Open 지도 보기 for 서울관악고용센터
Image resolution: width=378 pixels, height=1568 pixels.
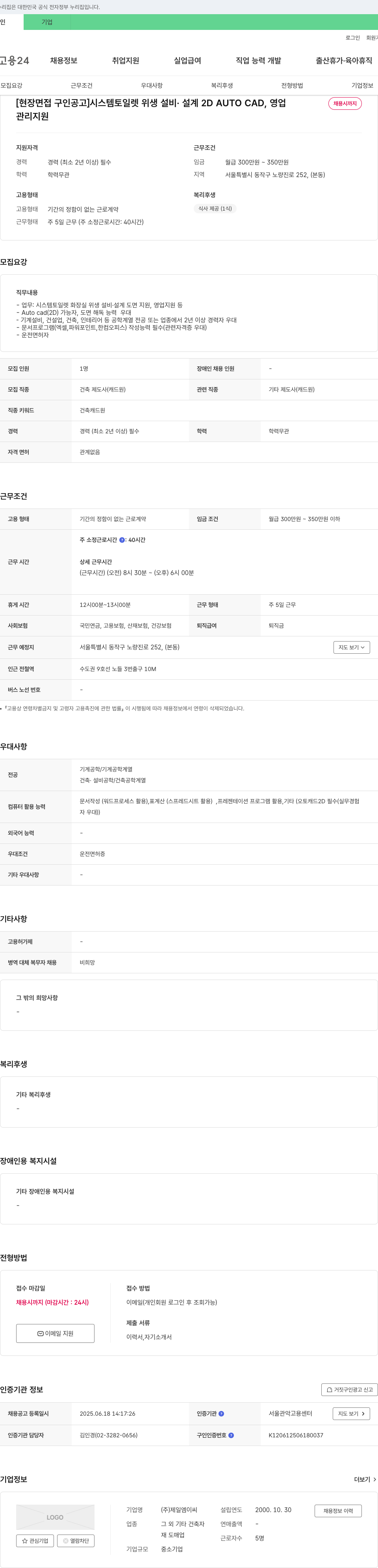351,1413
